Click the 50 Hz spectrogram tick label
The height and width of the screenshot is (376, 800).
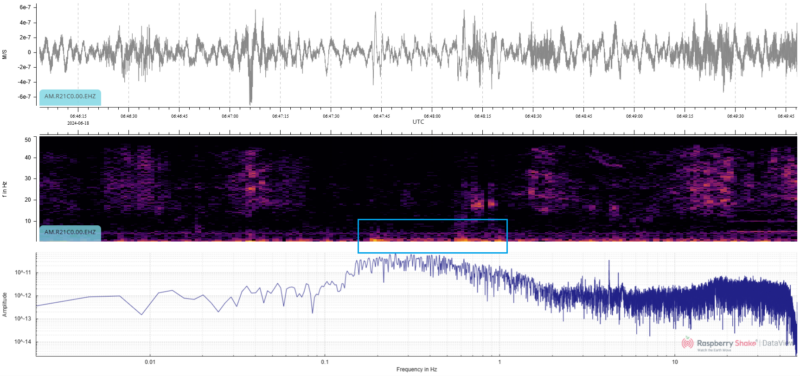29,139
